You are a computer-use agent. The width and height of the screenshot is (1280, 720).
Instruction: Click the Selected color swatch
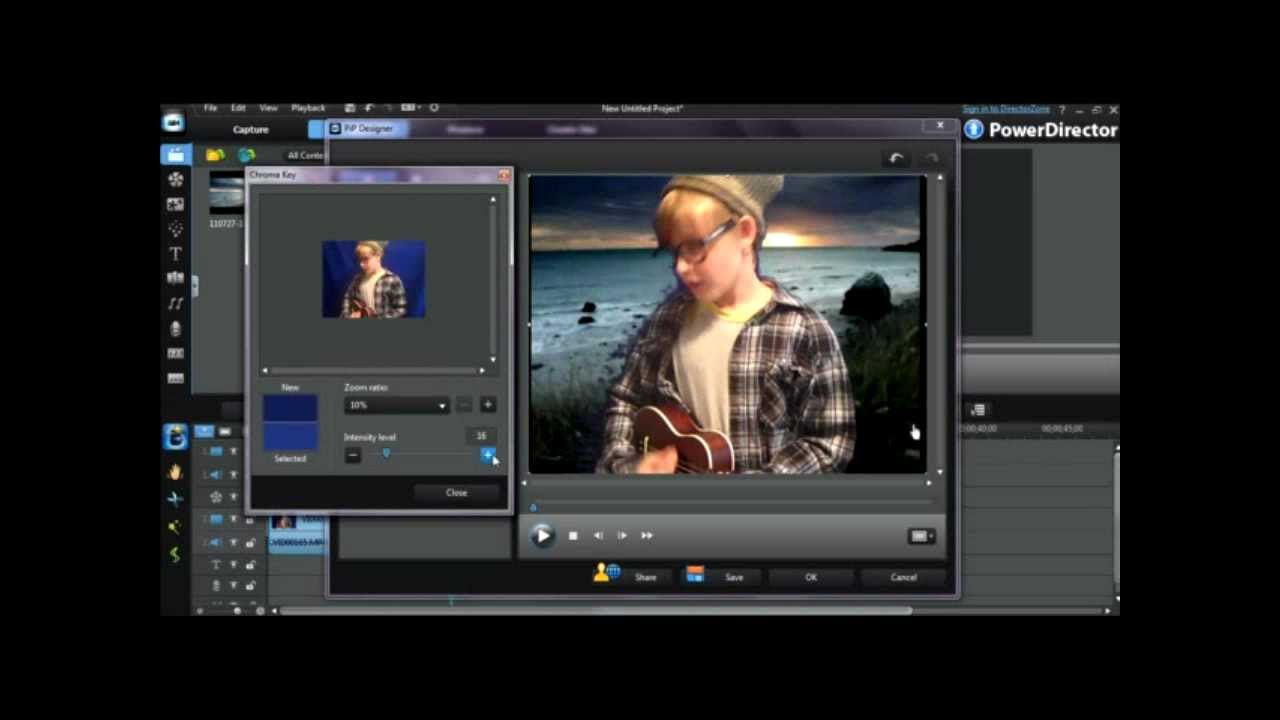click(x=290, y=436)
